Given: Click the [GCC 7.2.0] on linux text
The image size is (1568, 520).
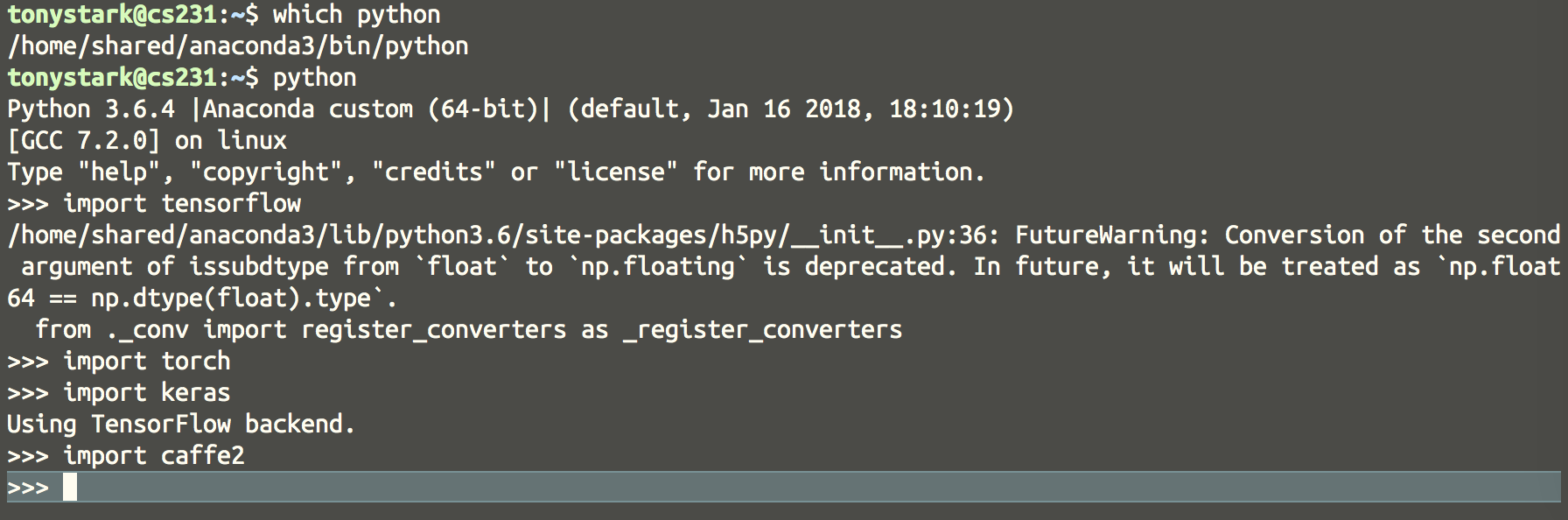Looking at the screenshot, I should (147, 141).
